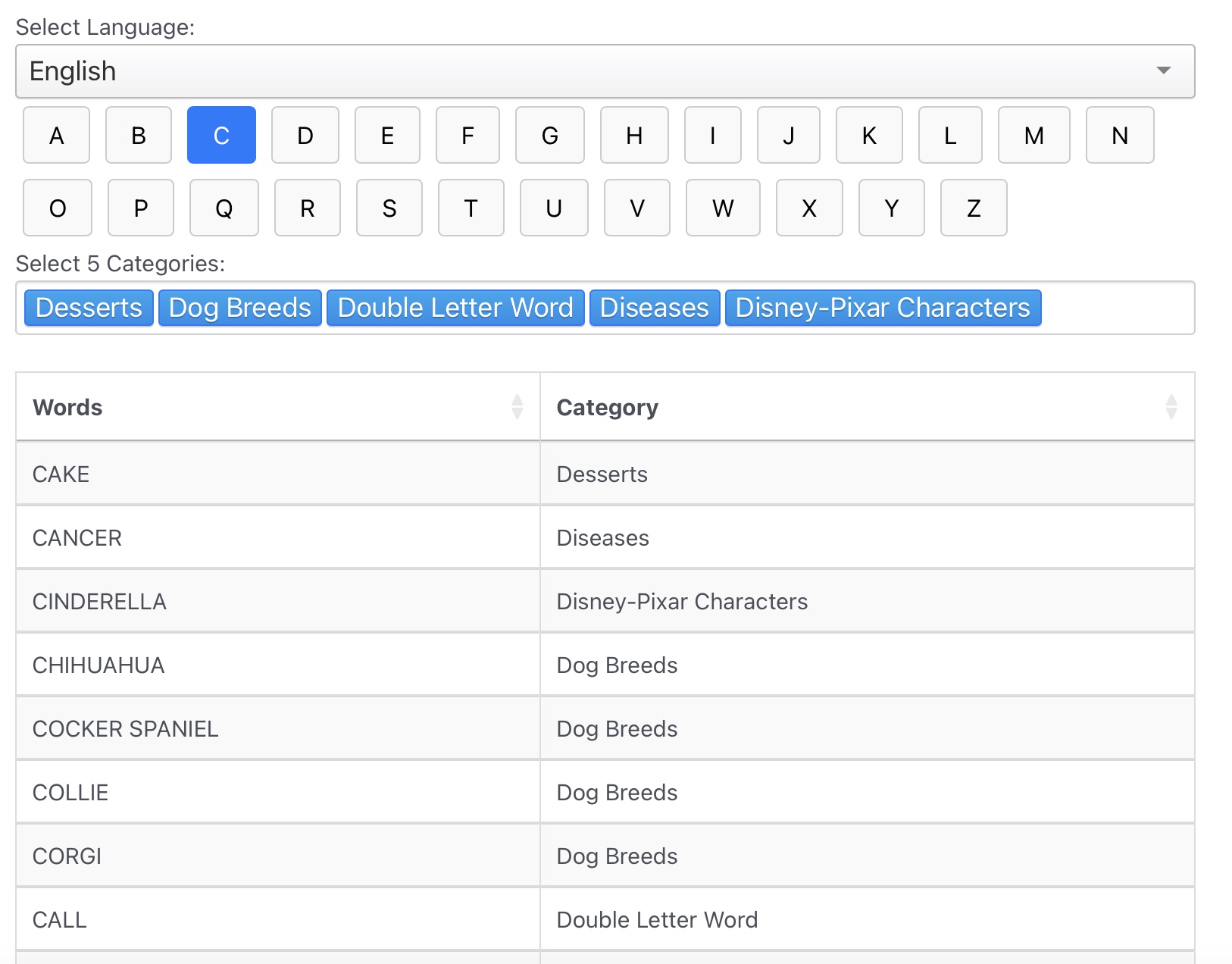Select the letter W
Screen dimensions: 1232x964
(x=723, y=208)
